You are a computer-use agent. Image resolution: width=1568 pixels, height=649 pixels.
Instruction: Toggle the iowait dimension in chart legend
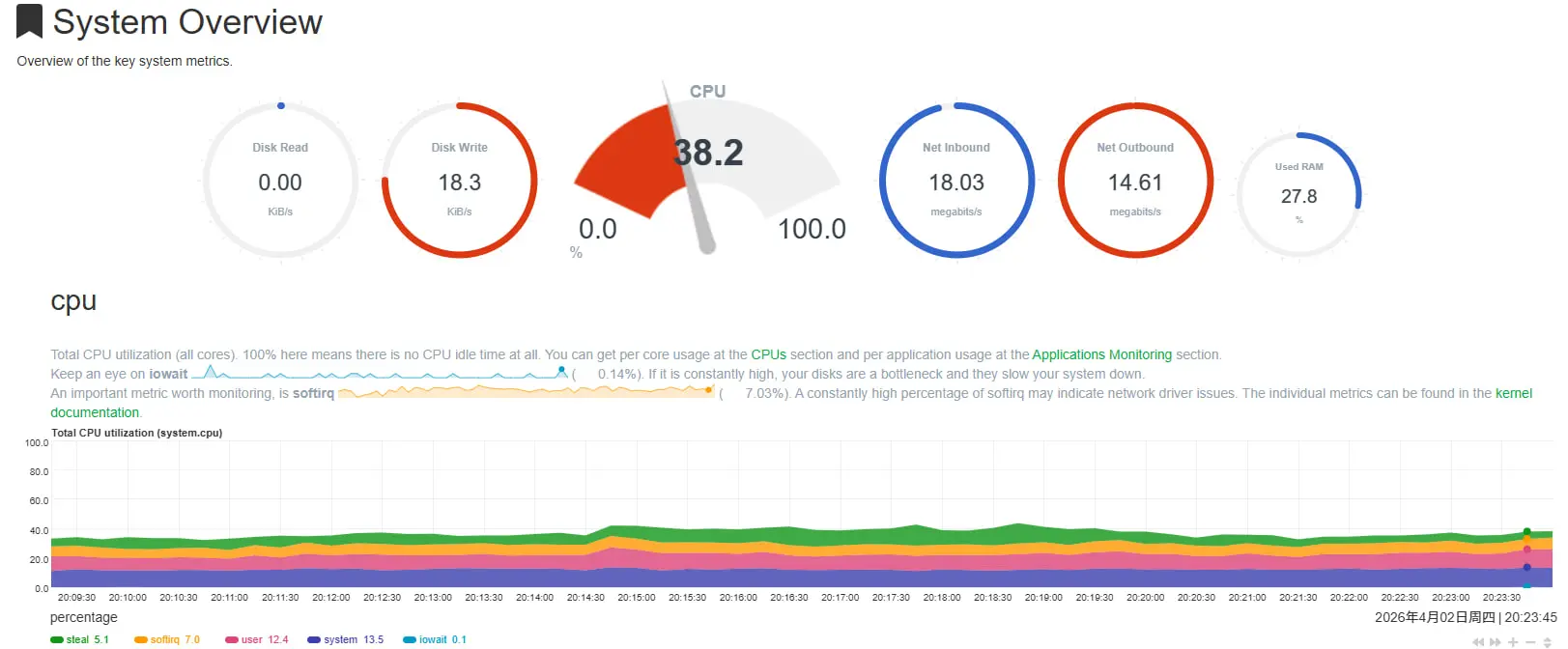click(x=434, y=639)
